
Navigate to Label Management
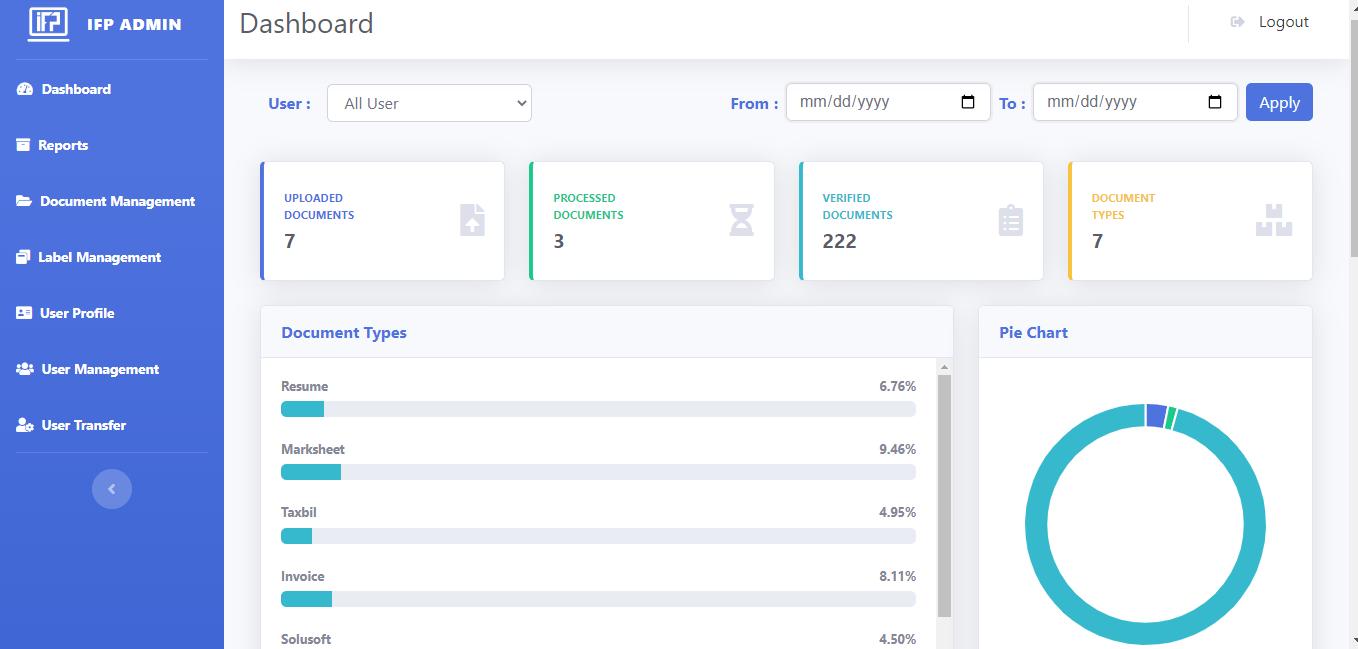99,257
